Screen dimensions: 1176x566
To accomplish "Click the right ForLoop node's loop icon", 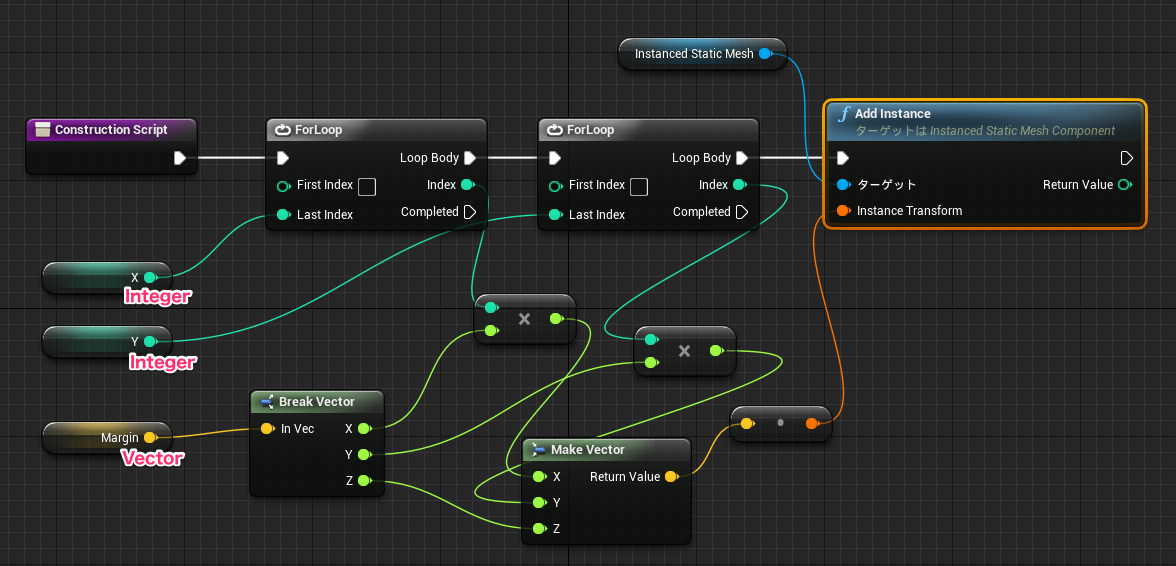I will click(554, 130).
